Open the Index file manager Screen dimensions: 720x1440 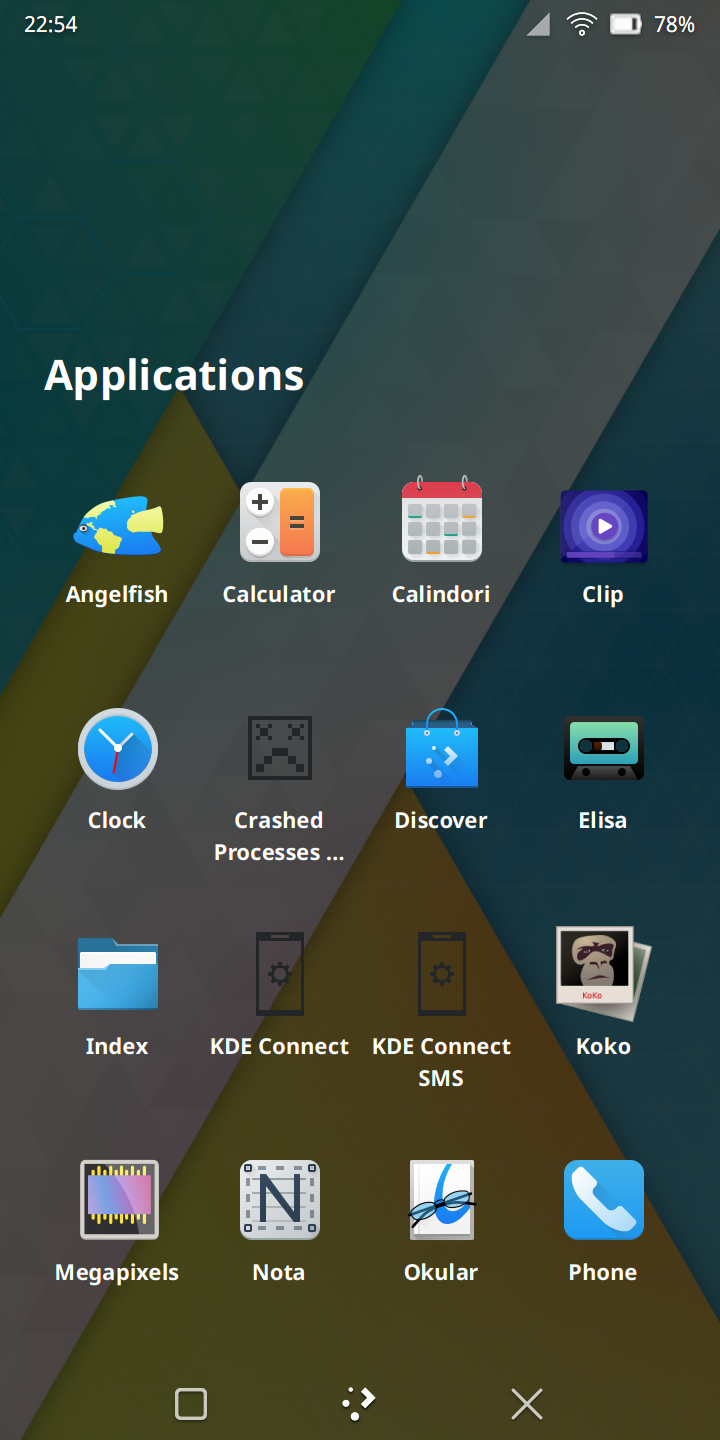click(118, 973)
